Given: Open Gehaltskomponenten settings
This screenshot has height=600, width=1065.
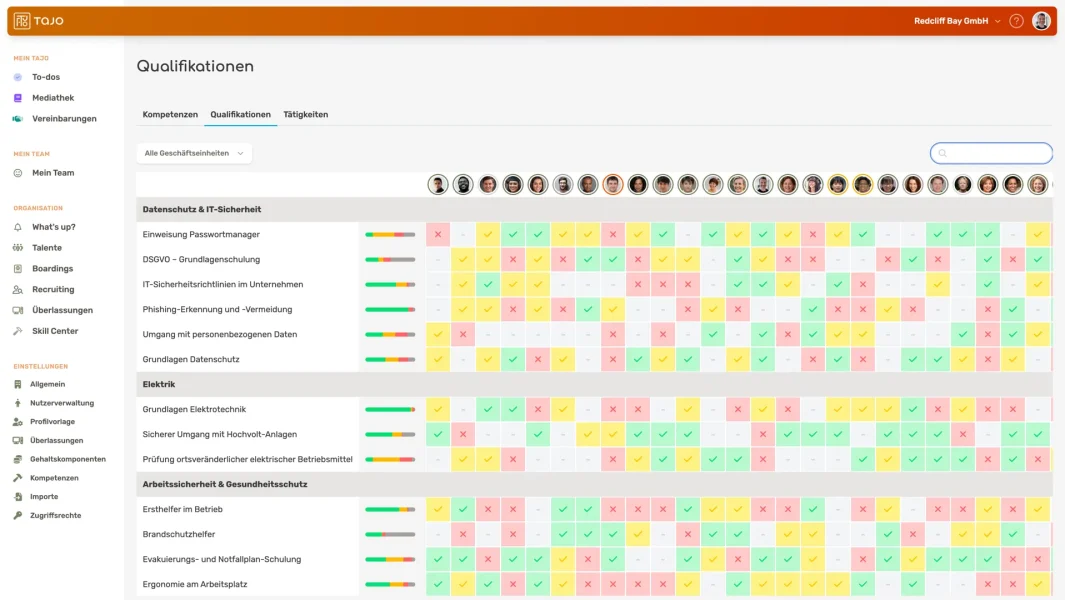Looking at the screenshot, I should point(68,459).
